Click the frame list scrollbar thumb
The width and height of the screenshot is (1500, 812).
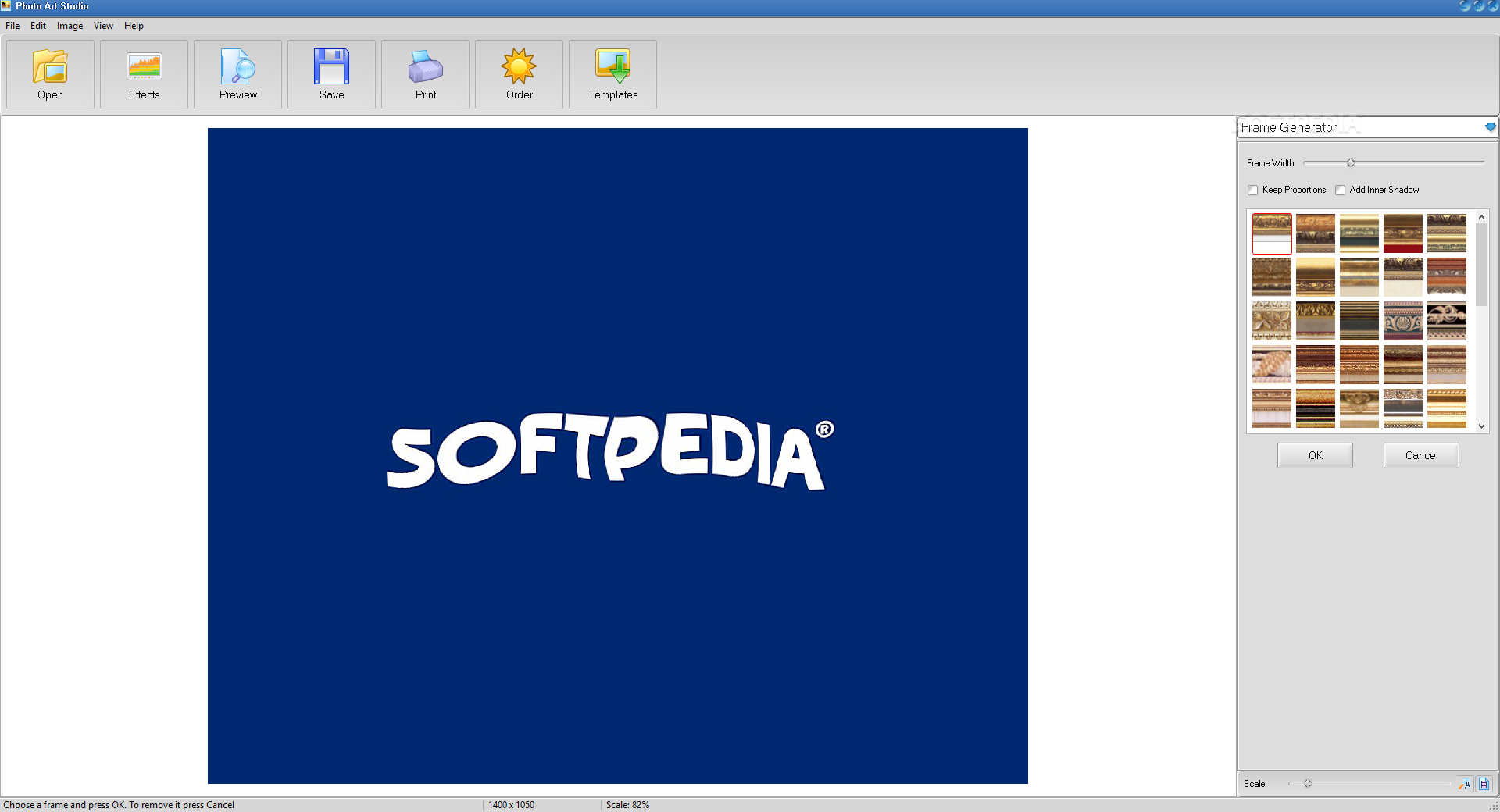1481,265
